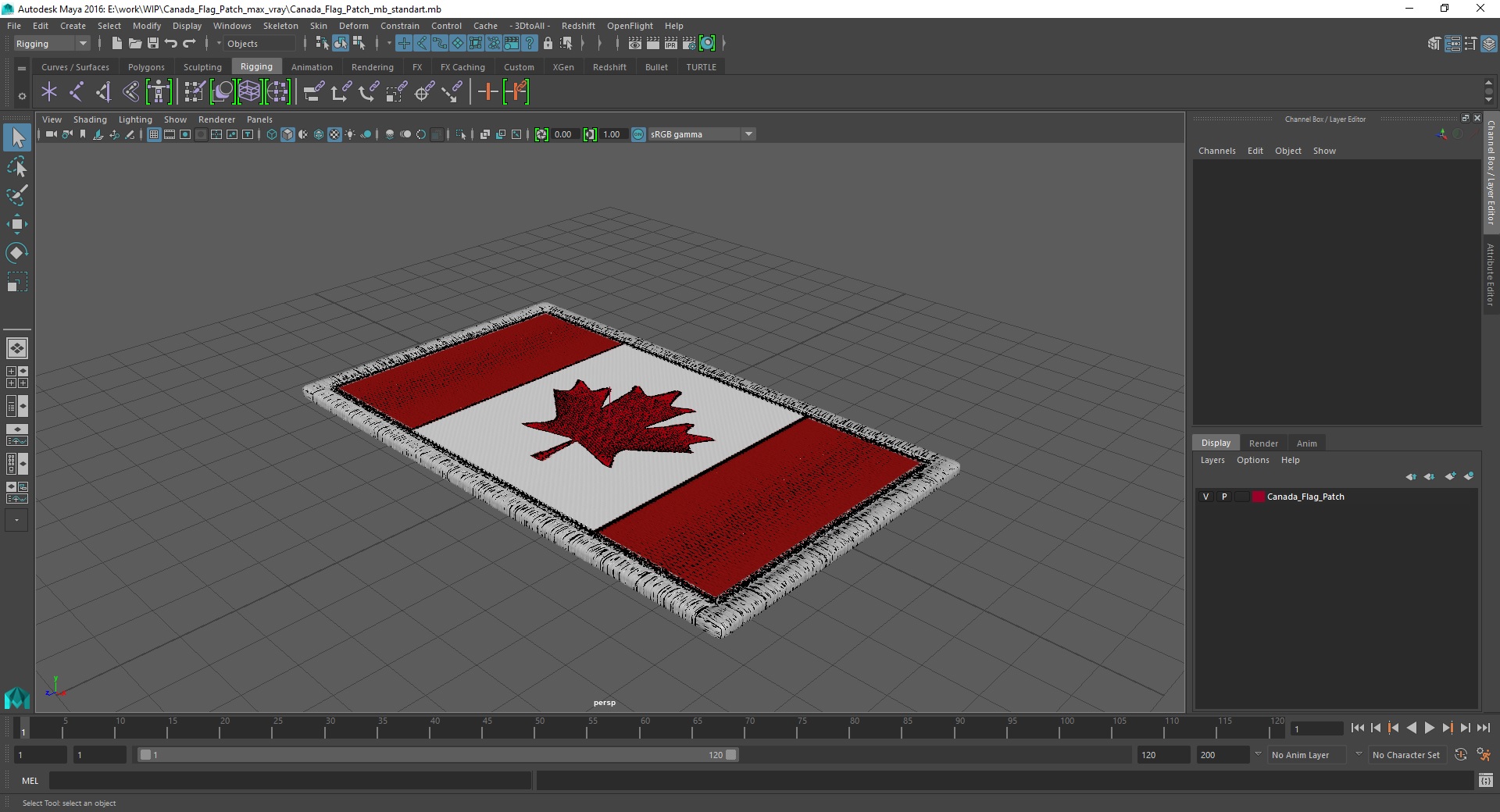Viewport: 1500px width, 812px height.
Task: Open the sRGB gamma view transform dropdown
Action: pos(702,134)
